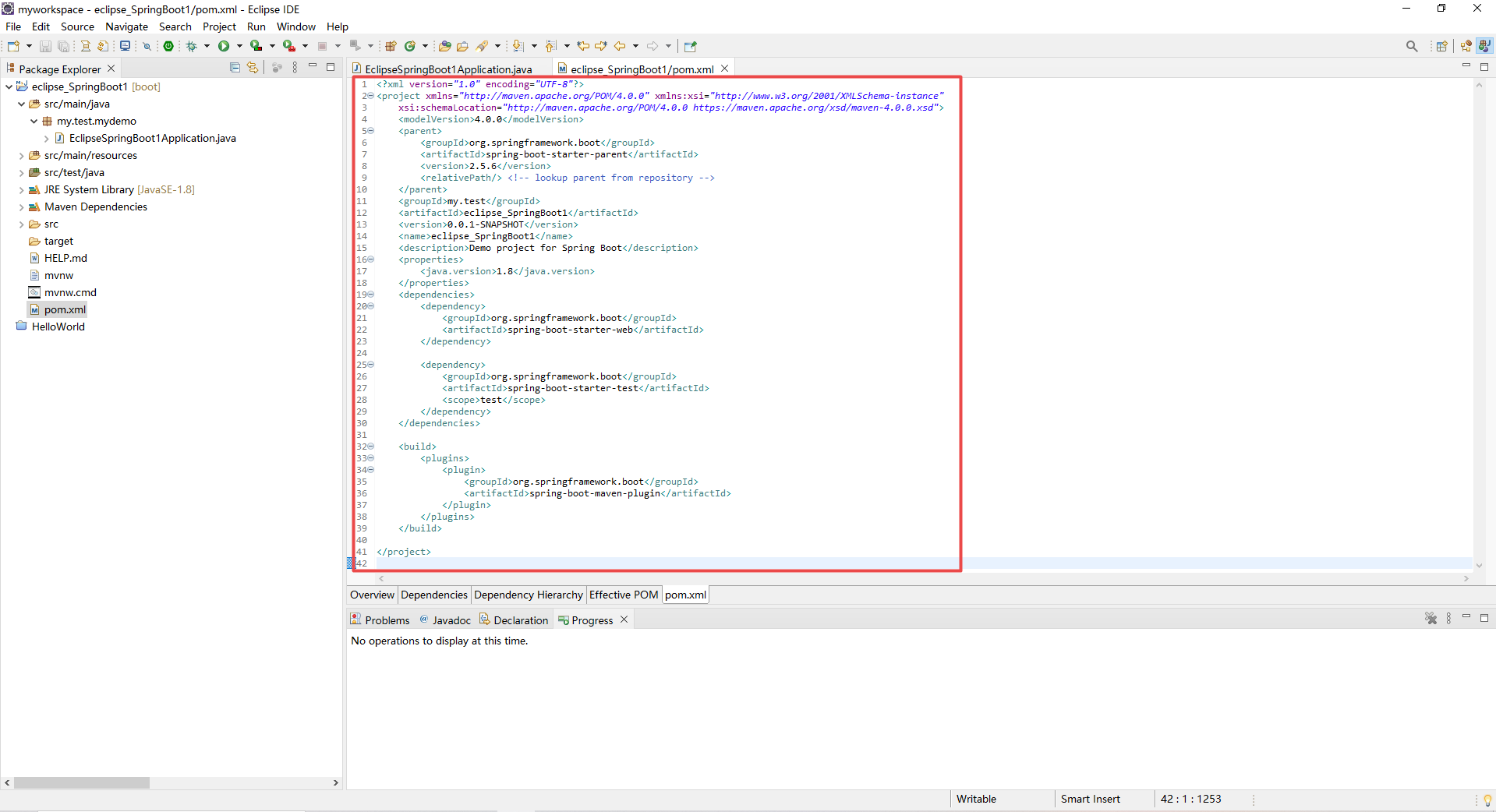Click the New wizard toolbar icon
1496x812 pixels.
click(x=13, y=46)
